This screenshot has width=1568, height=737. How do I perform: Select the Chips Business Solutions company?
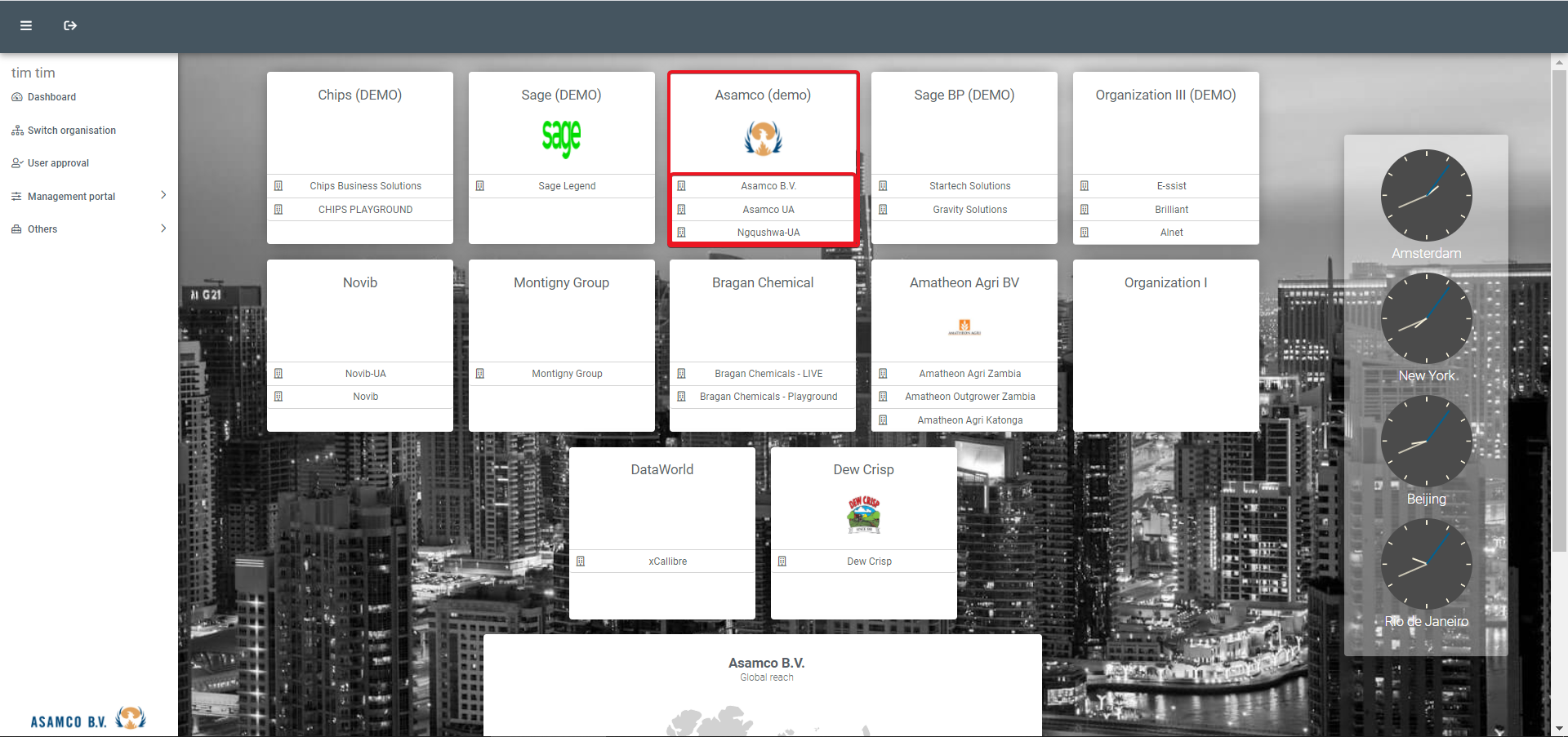click(360, 186)
